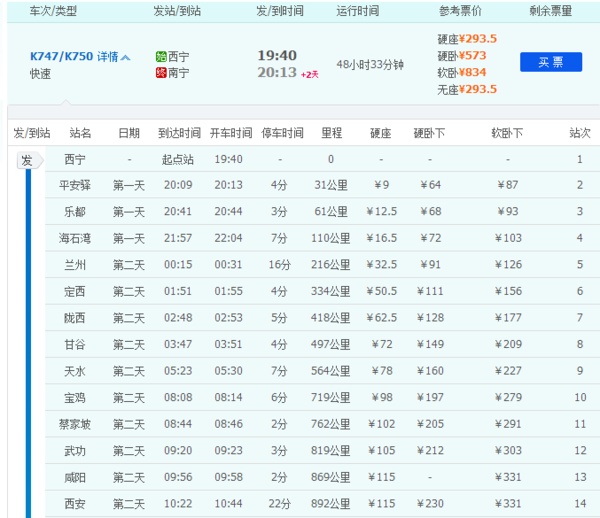Image resolution: width=600 pixels, height=518 pixels.
Task: Select the 软卧 ¥834 price
Action: click(461, 72)
